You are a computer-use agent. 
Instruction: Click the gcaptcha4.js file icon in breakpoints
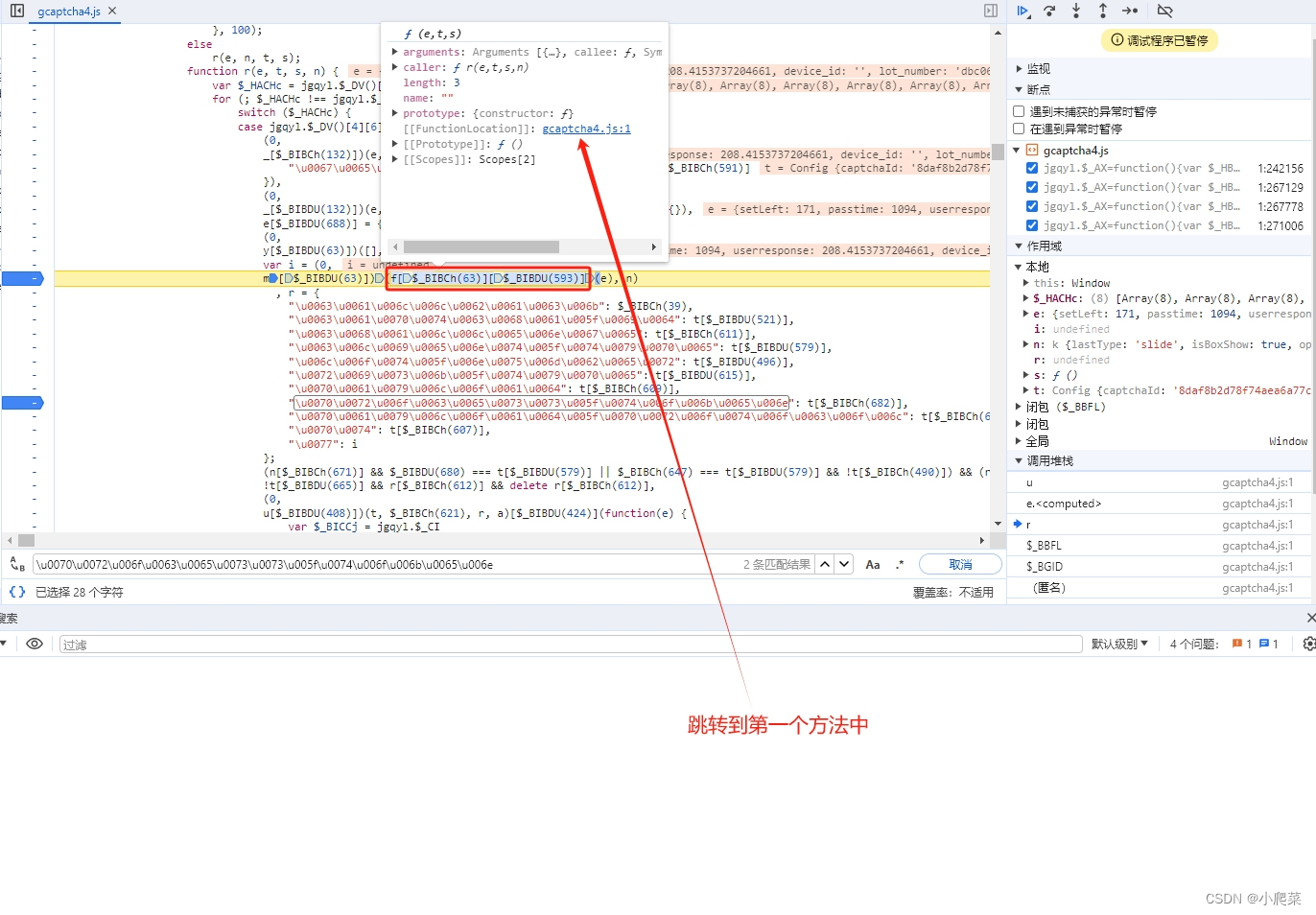[x=1033, y=150]
